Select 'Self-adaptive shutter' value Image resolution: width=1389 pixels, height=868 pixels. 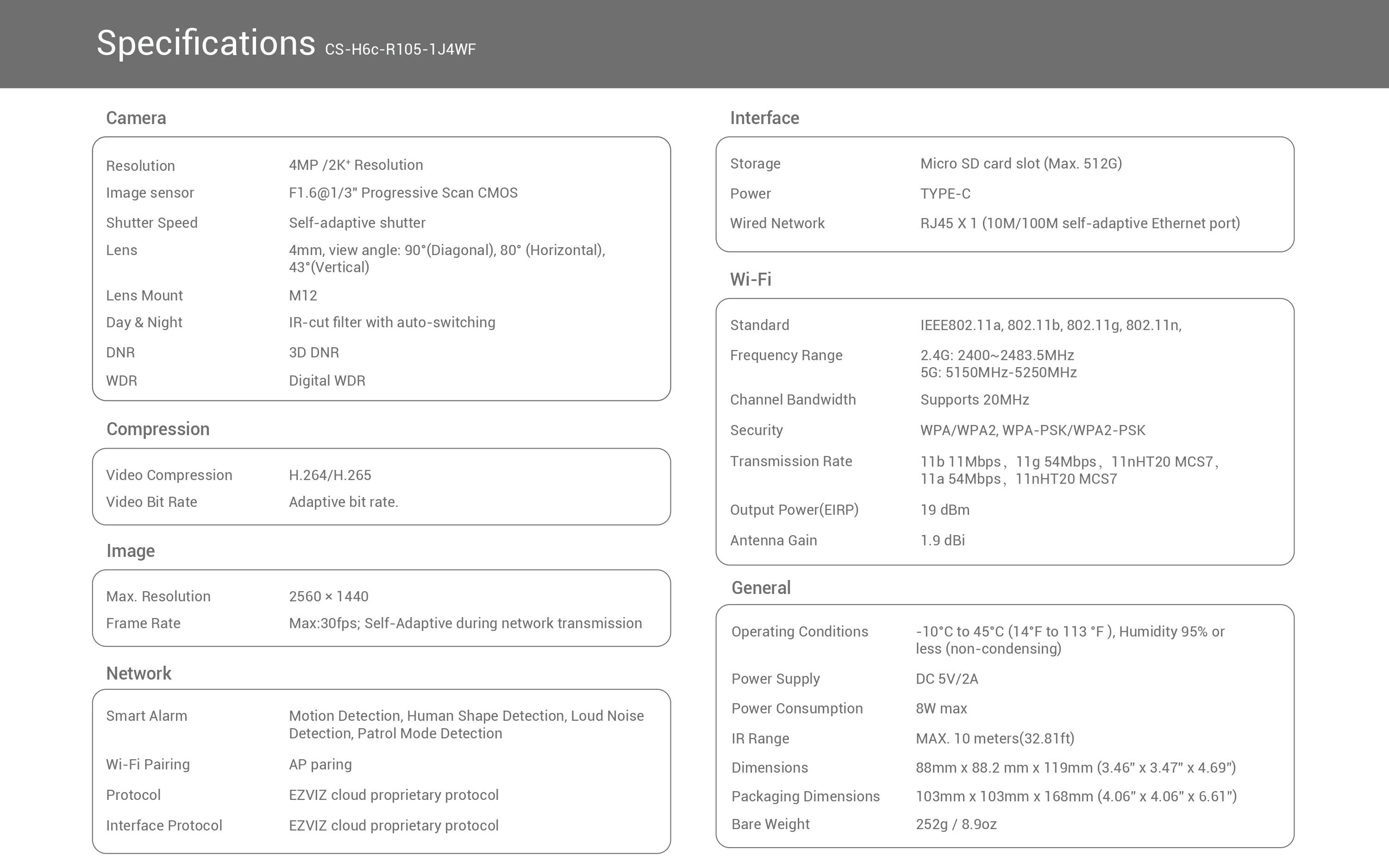357,223
